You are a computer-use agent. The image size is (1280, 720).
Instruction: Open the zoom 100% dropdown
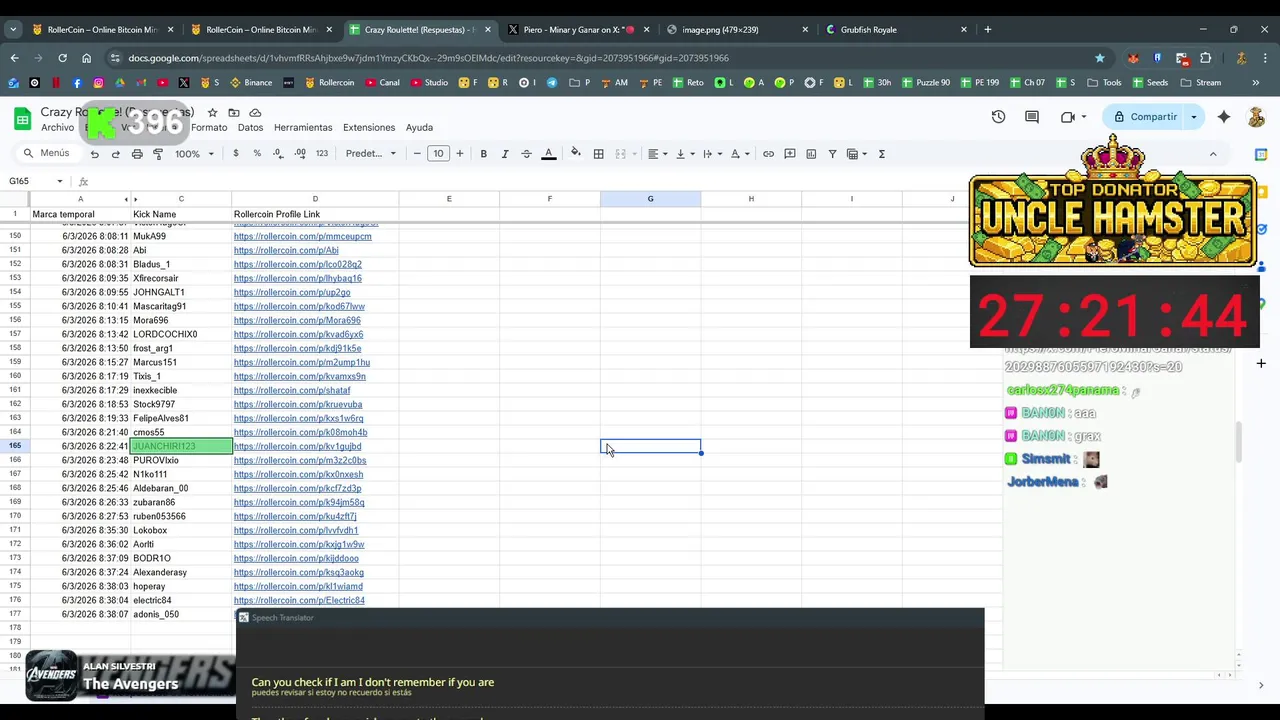(195, 154)
